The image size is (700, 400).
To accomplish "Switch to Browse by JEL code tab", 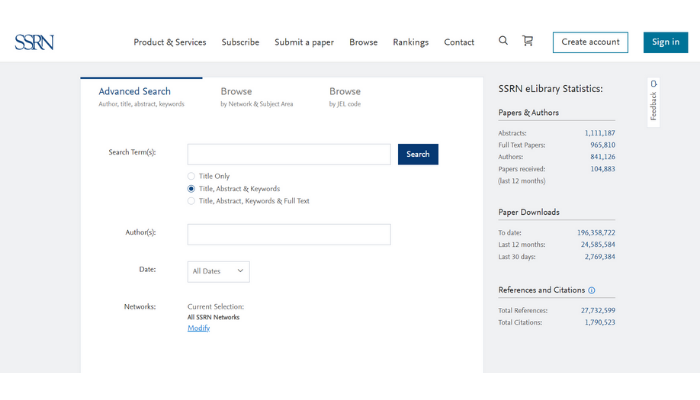I will tap(345, 96).
